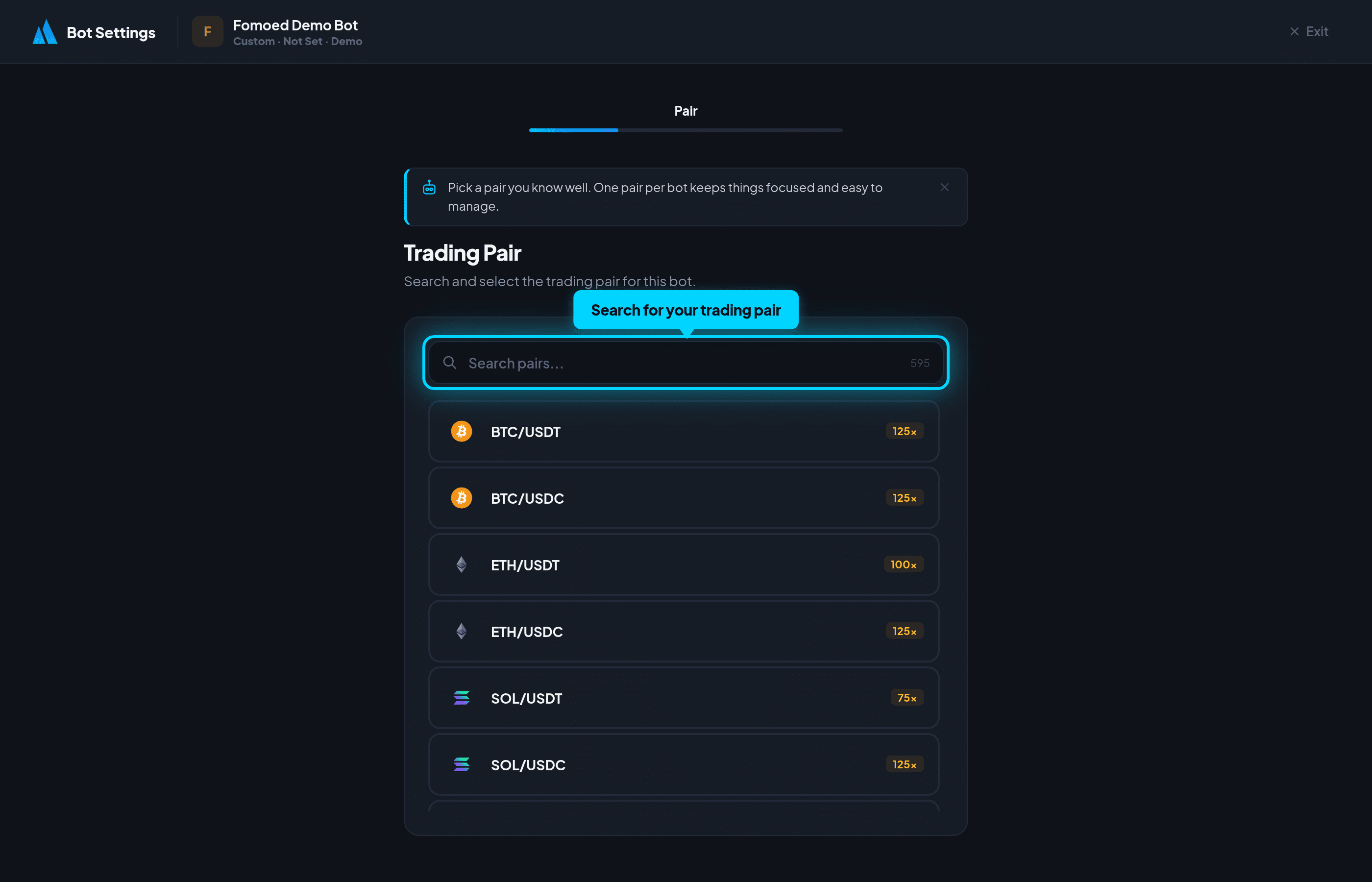The width and height of the screenshot is (1372, 882).
Task: Click the Ethereum icon in ETH/USDT row
Action: click(x=462, y=564)
